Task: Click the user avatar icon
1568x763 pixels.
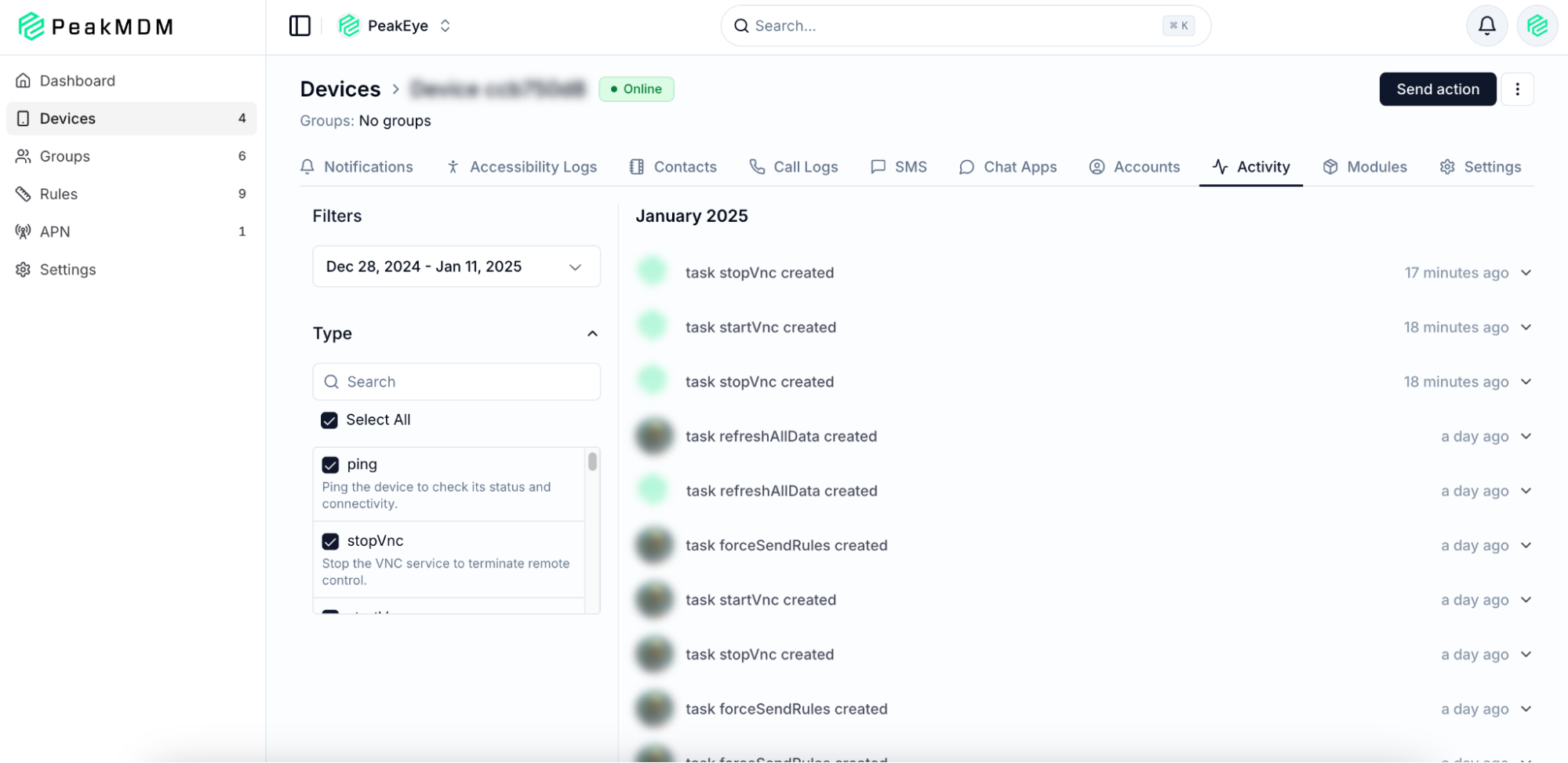Action: (x=1537, y=26)
